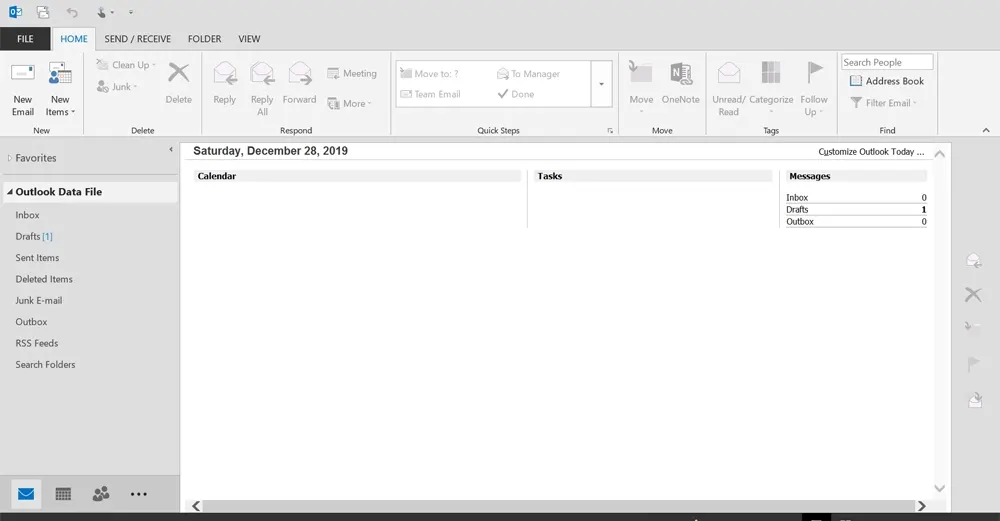Minimize the folder pane
The height and width of the screenshot is (521, 1000).
[x=170, y=150]
